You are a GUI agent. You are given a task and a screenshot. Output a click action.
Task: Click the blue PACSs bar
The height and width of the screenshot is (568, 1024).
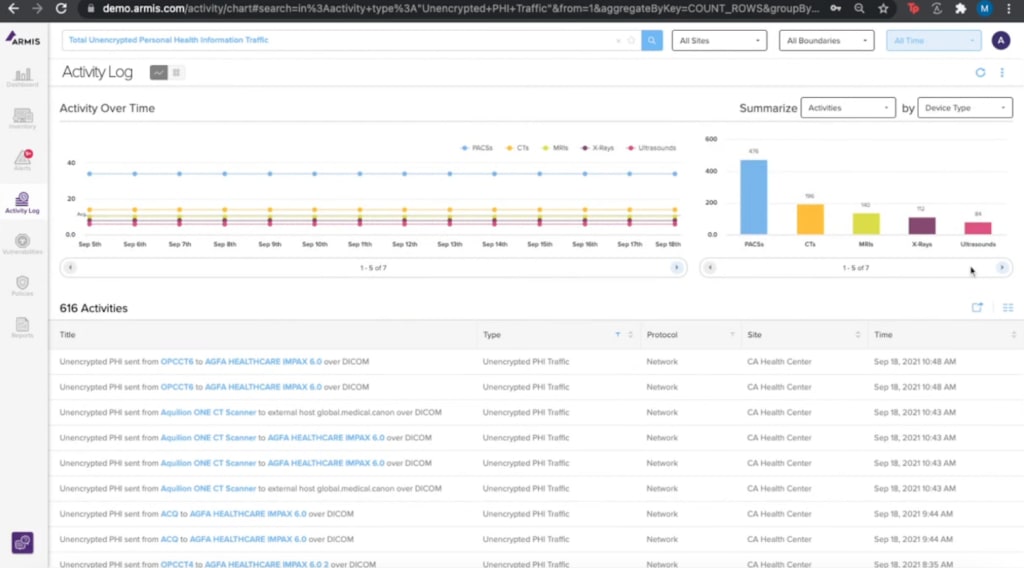(x=754, y=197)
